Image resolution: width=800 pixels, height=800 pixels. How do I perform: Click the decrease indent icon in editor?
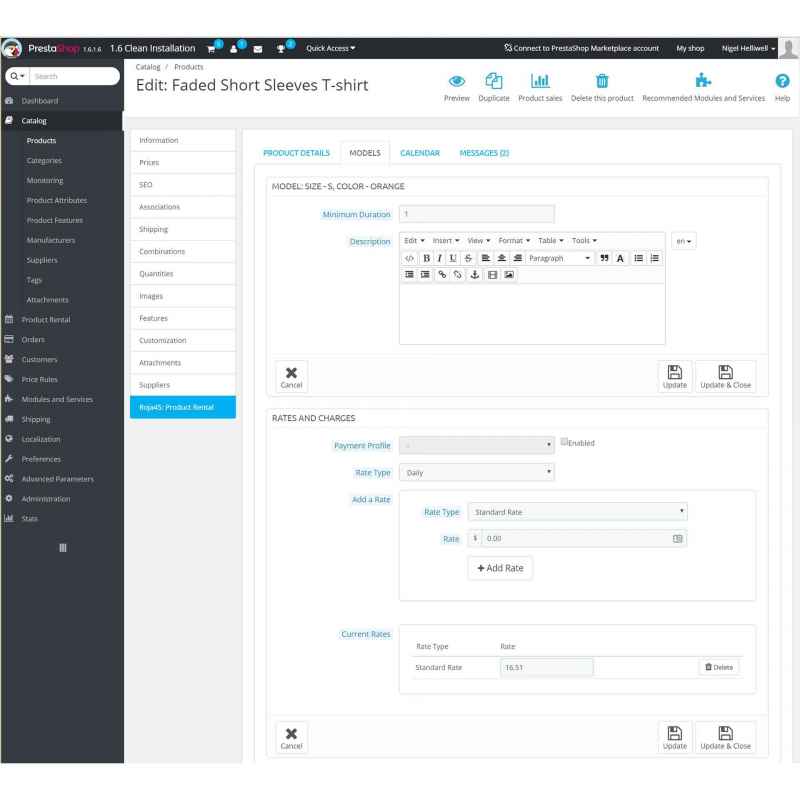(x=409, y=274)
